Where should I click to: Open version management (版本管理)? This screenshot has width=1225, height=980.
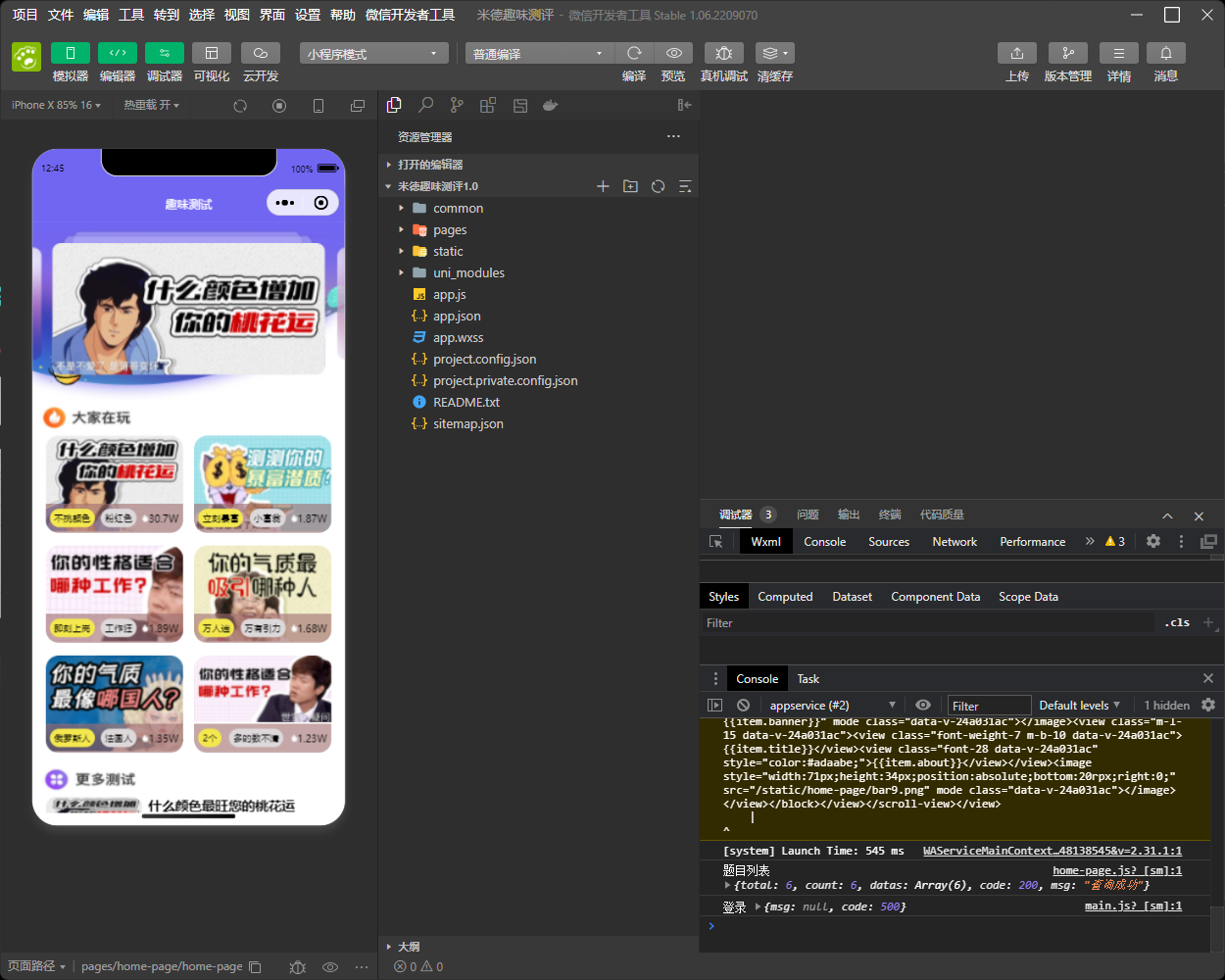pyautogui.click(x=1068, y=53)
